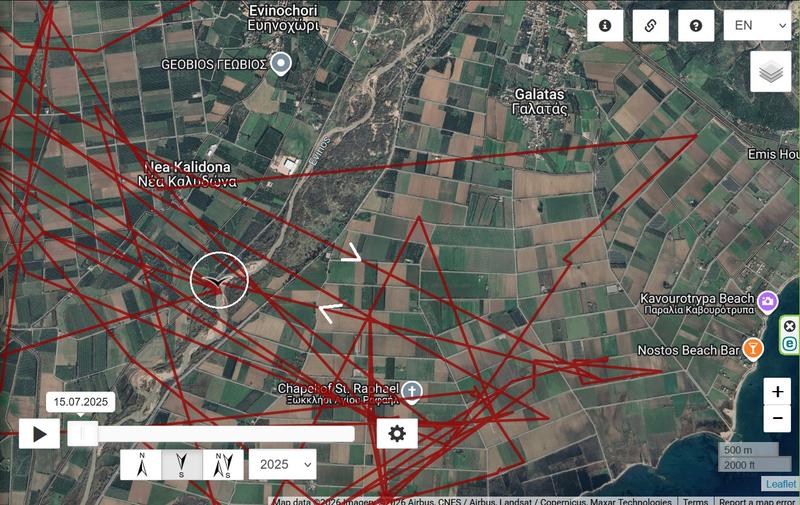The width and height of the screenshot is (800, 505).
Task: Open the info panel button
Action: point(605,26)
